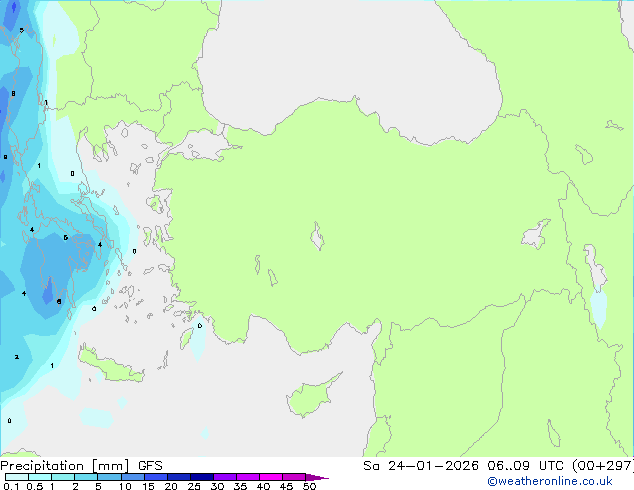
Task: Click the '25' legend scale label
Action: (x=194, y=486)
